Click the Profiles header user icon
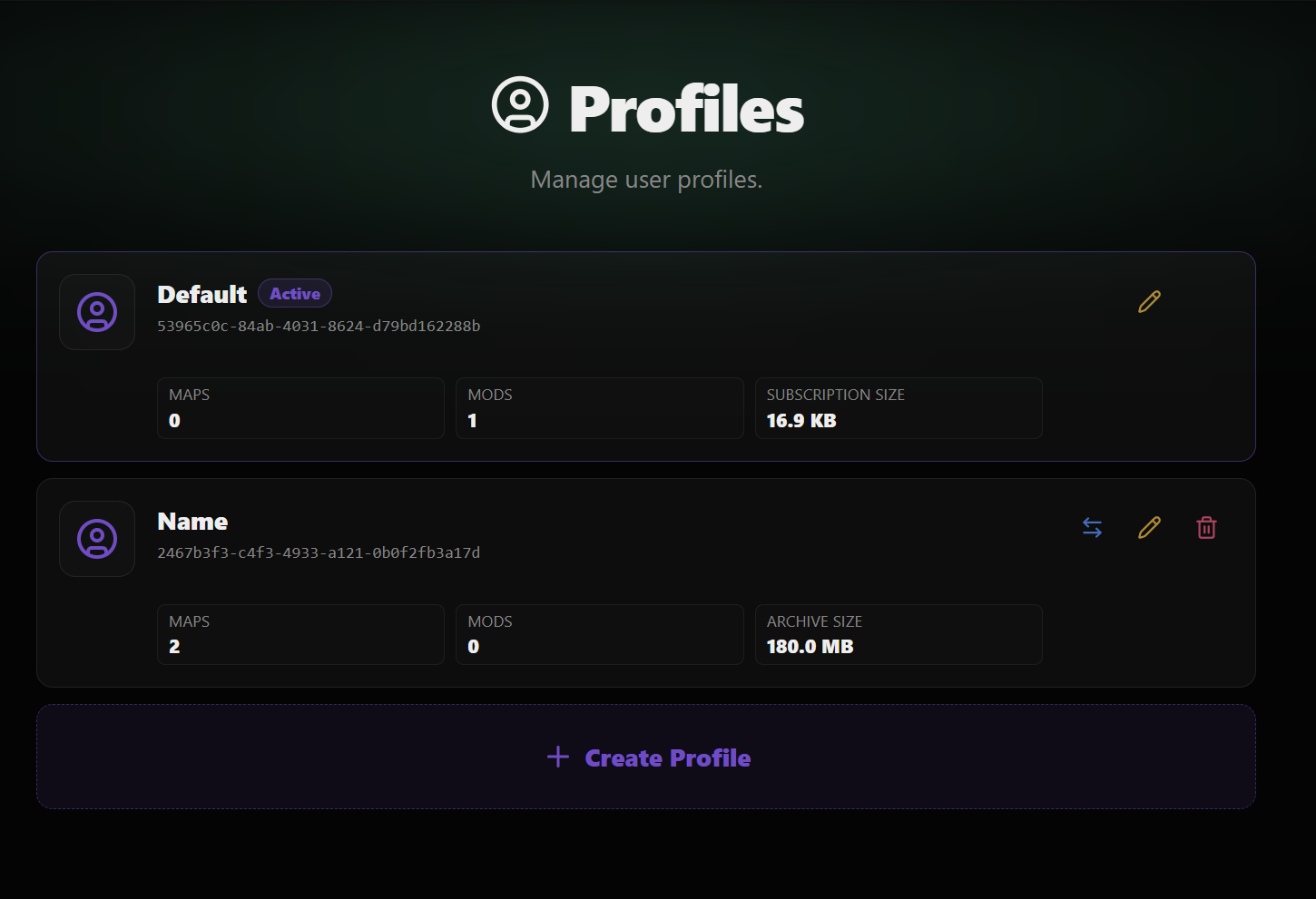This screenshot has height=899, width=1316. pos(520,105)
